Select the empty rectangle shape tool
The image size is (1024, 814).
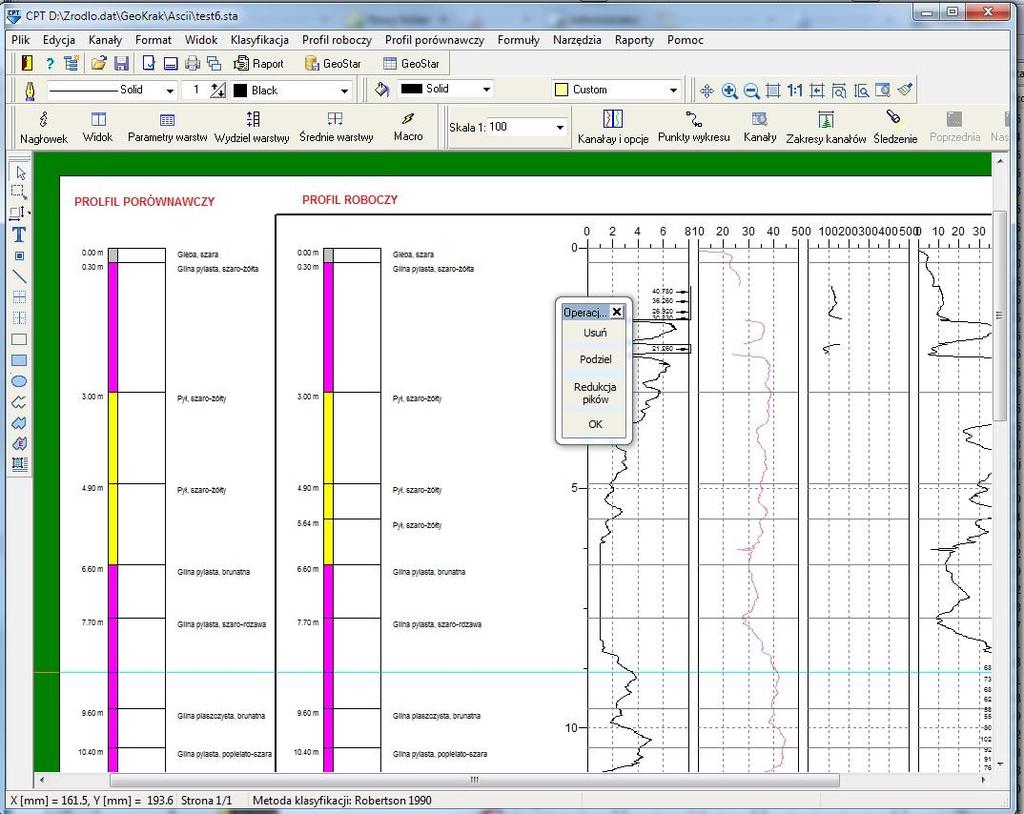pos(19,339)
